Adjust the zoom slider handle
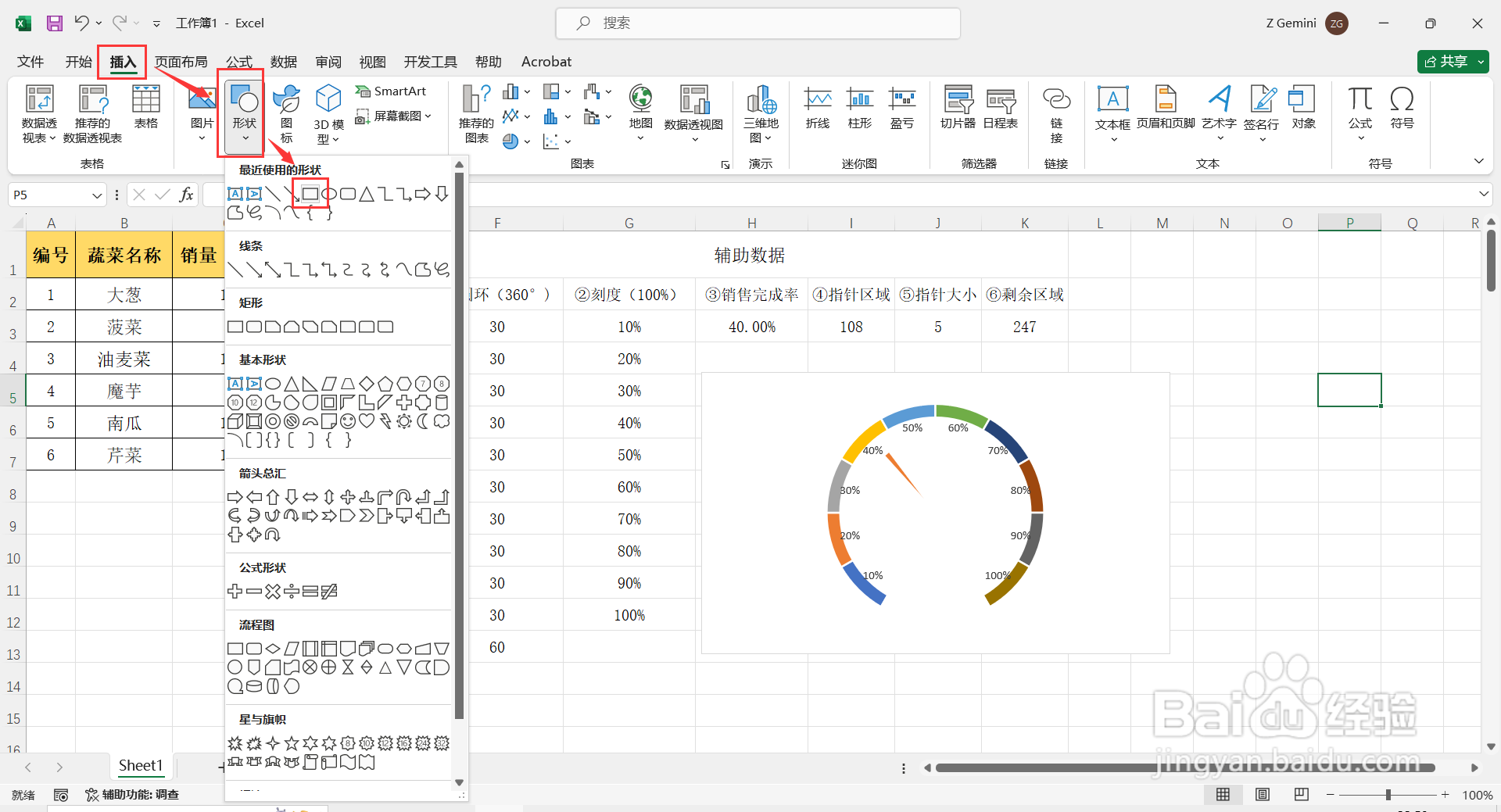 click(x=1388, y=795)
